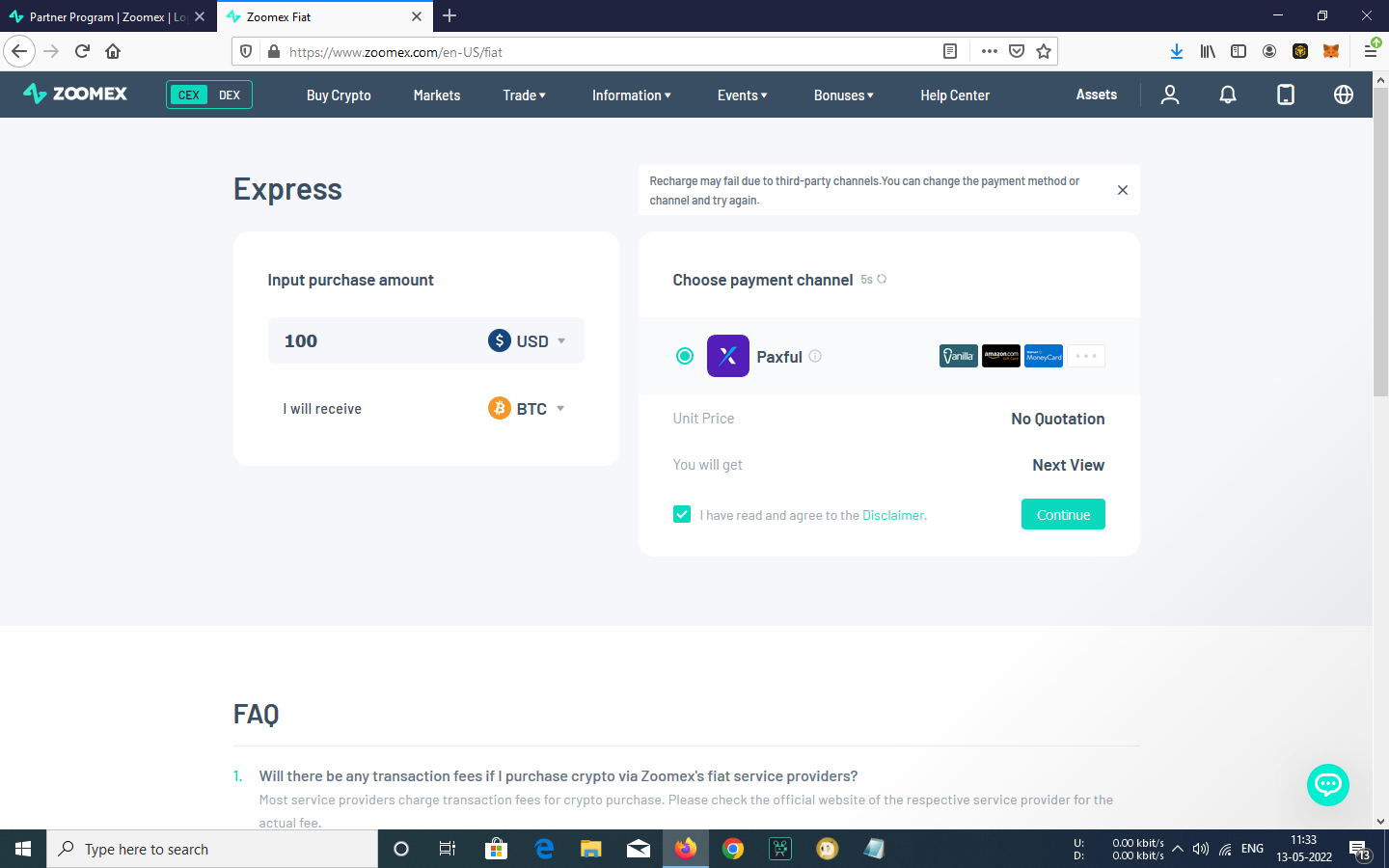Click the taskbar search box
The width and height of the screenshot is (1389, 868).
click(212, 849)
